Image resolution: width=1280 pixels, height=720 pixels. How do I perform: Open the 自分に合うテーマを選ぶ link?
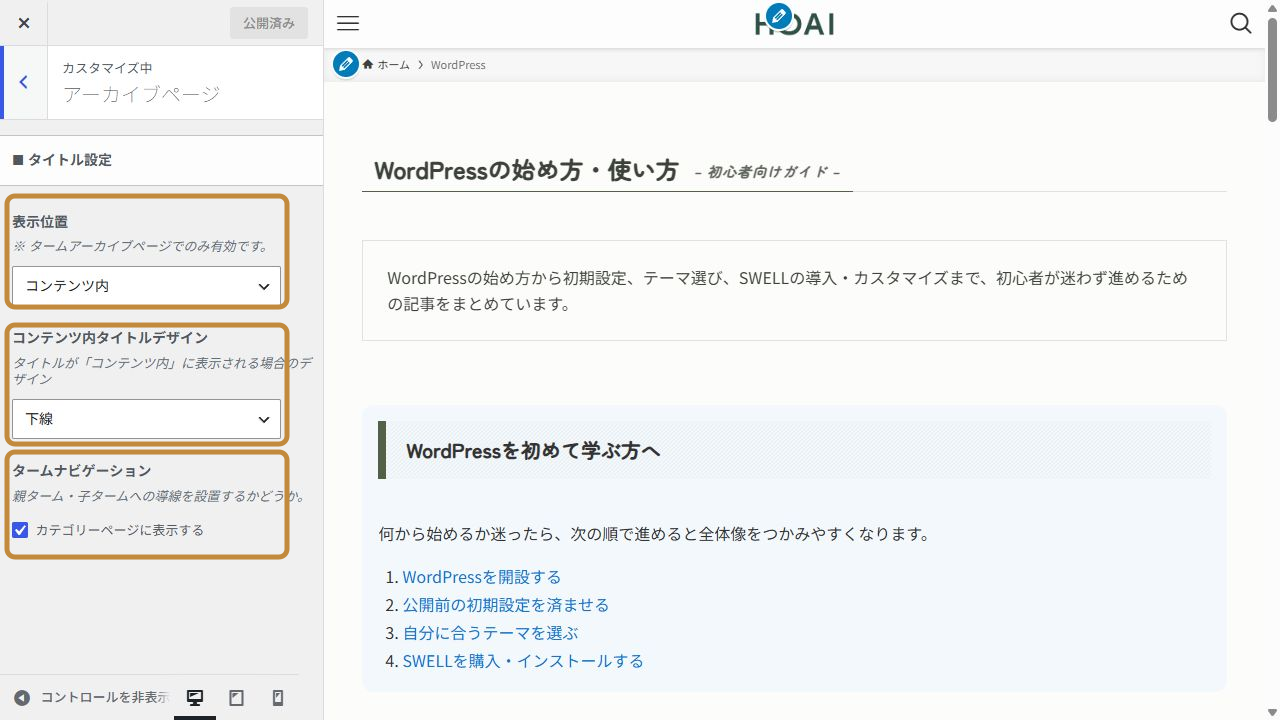(x=490, y=633)
